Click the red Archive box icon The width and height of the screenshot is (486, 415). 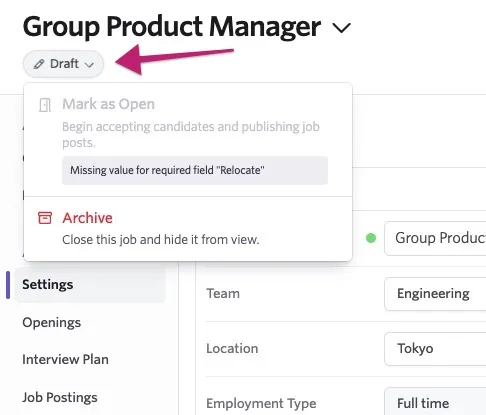[x=45, y=218]
